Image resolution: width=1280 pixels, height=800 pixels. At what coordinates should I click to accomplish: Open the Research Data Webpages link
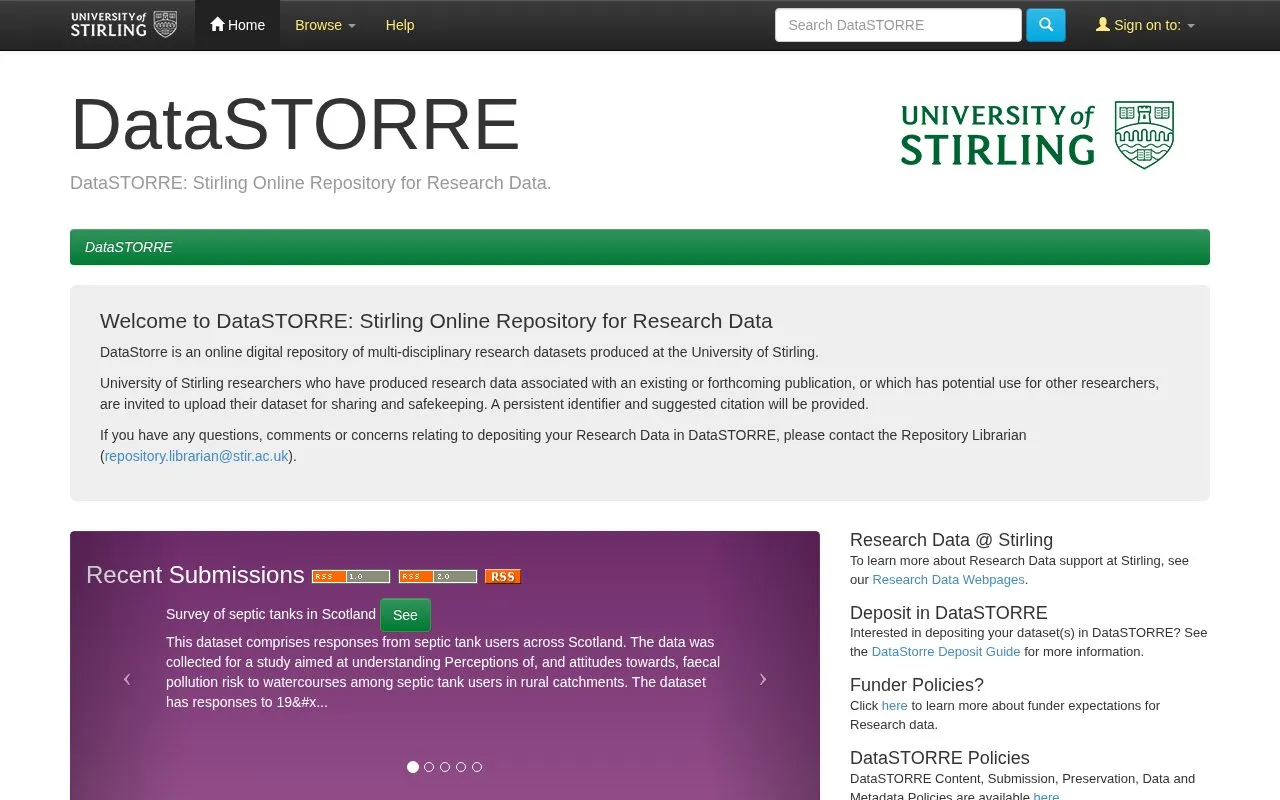click(x=948, y=580)
